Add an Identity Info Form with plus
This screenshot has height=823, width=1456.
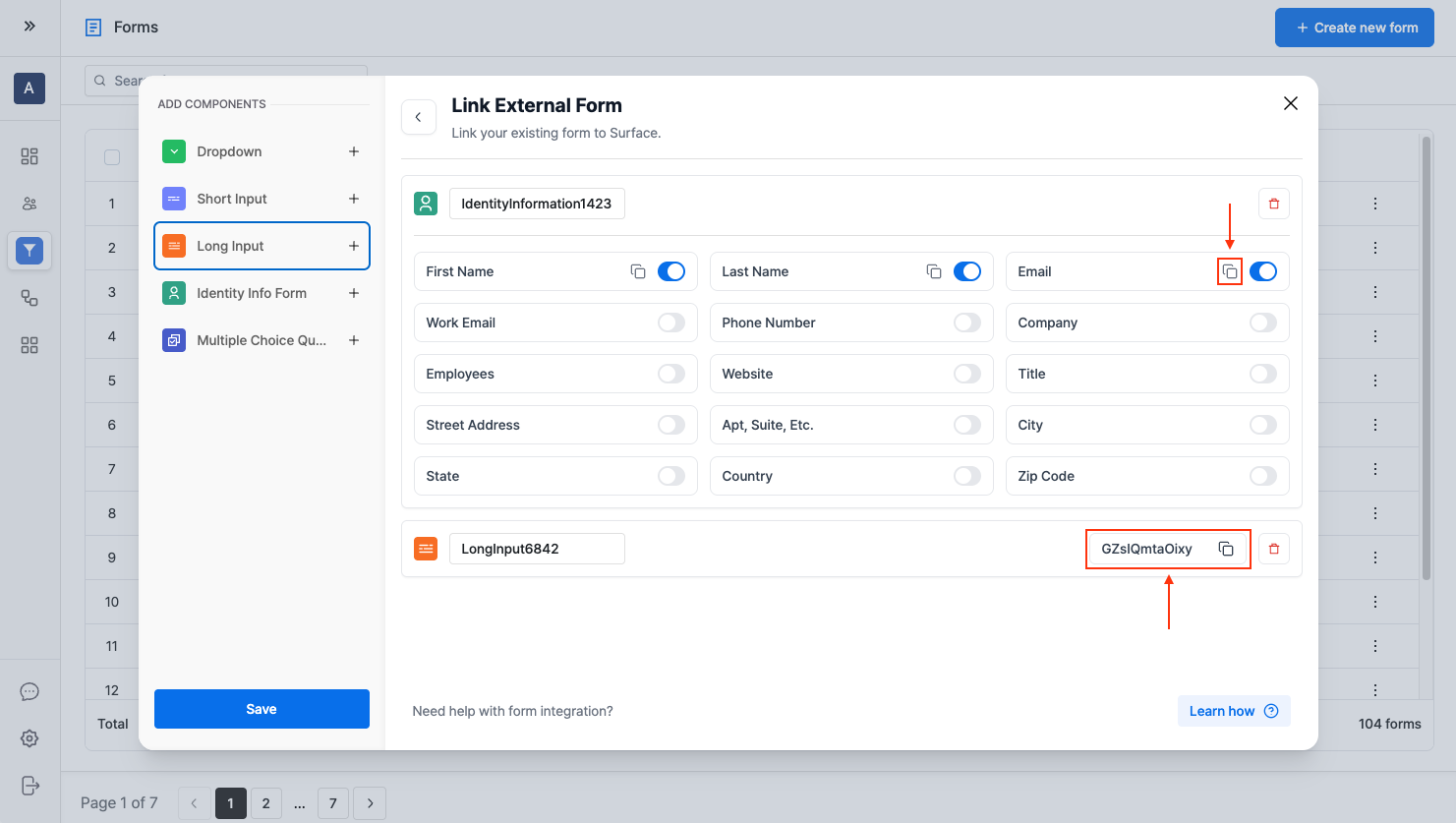tap(354, 293)
